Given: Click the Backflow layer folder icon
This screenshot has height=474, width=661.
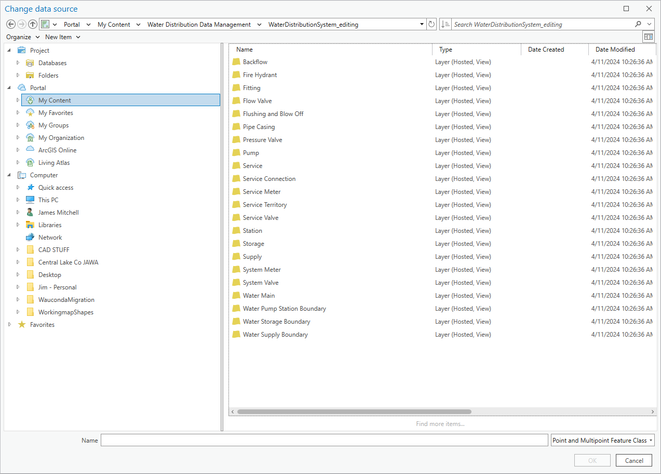Looking at the screenshot, I should (x=236, y=62).
